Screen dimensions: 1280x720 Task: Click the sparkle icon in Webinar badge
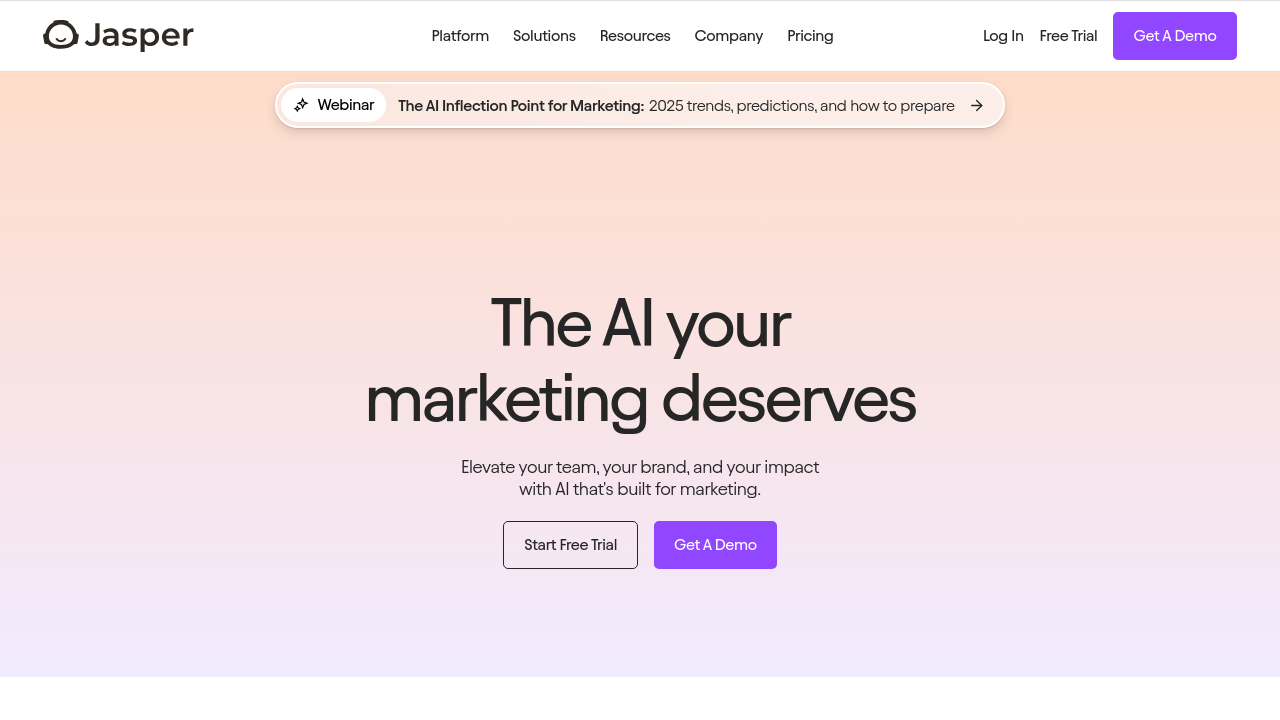coord(301,105)
